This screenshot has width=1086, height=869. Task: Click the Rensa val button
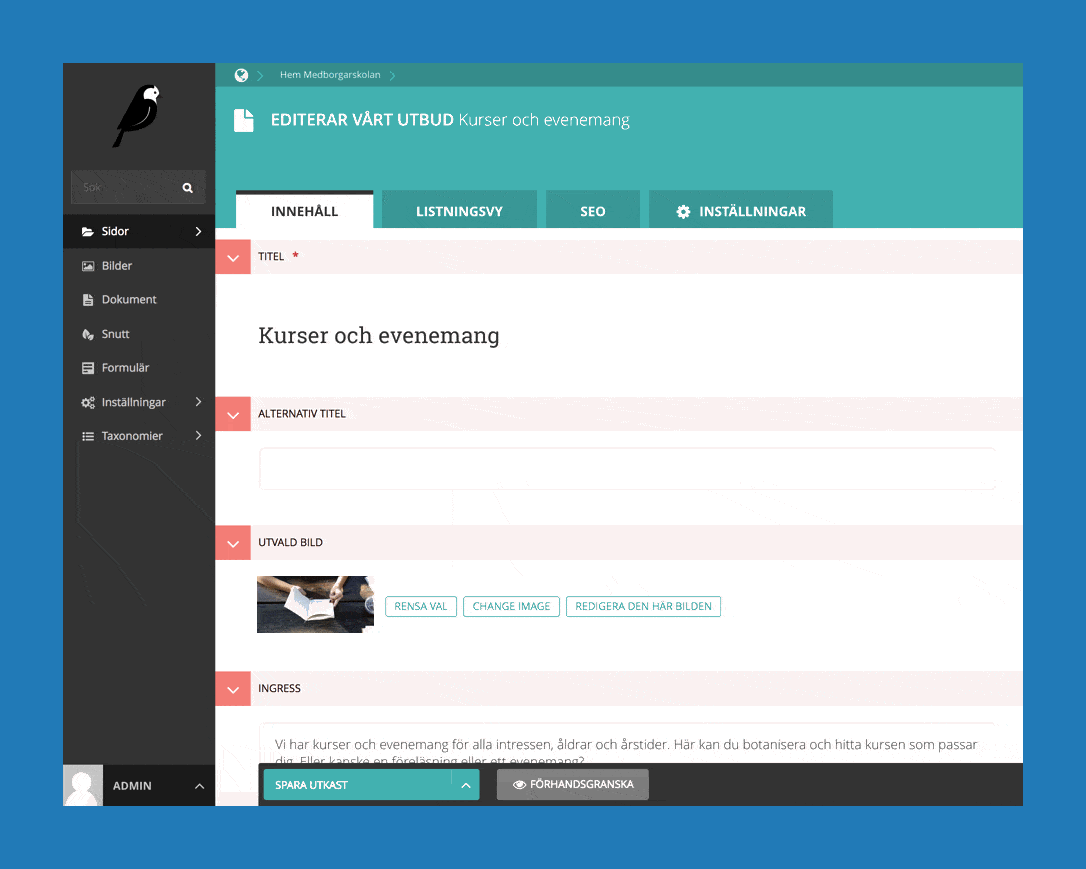click(421, 607)
